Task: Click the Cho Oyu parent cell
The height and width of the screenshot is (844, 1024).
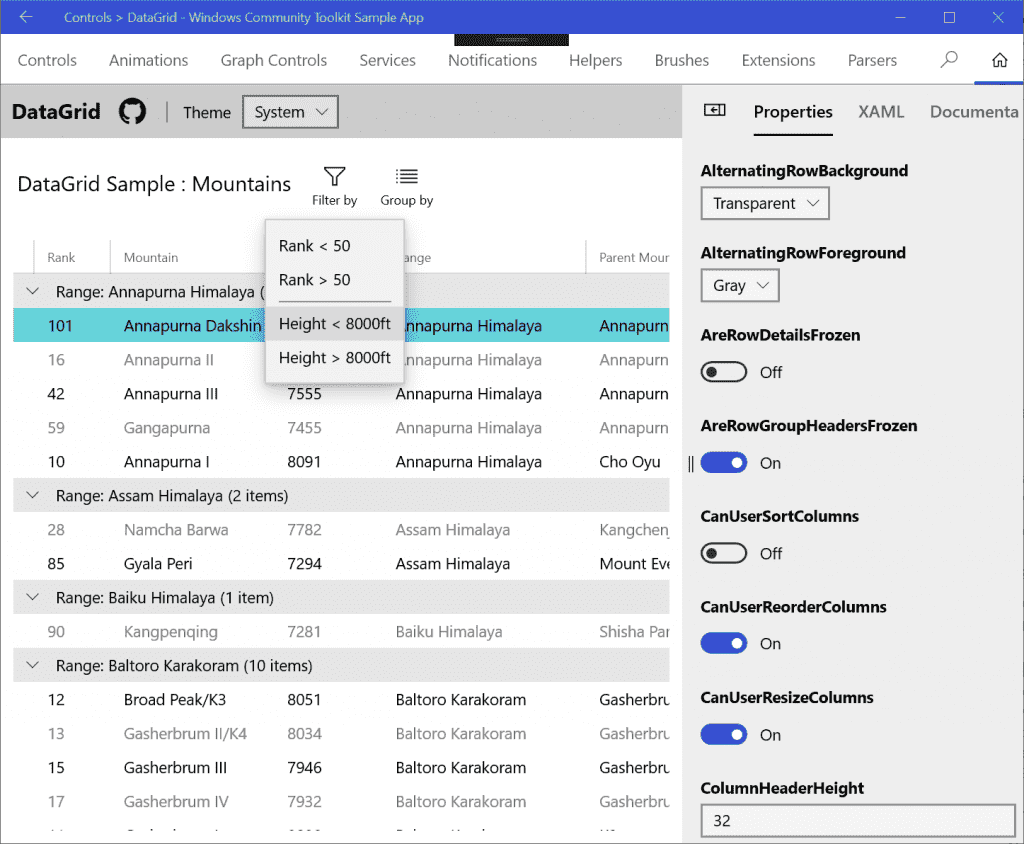Action: coord(630,461)
